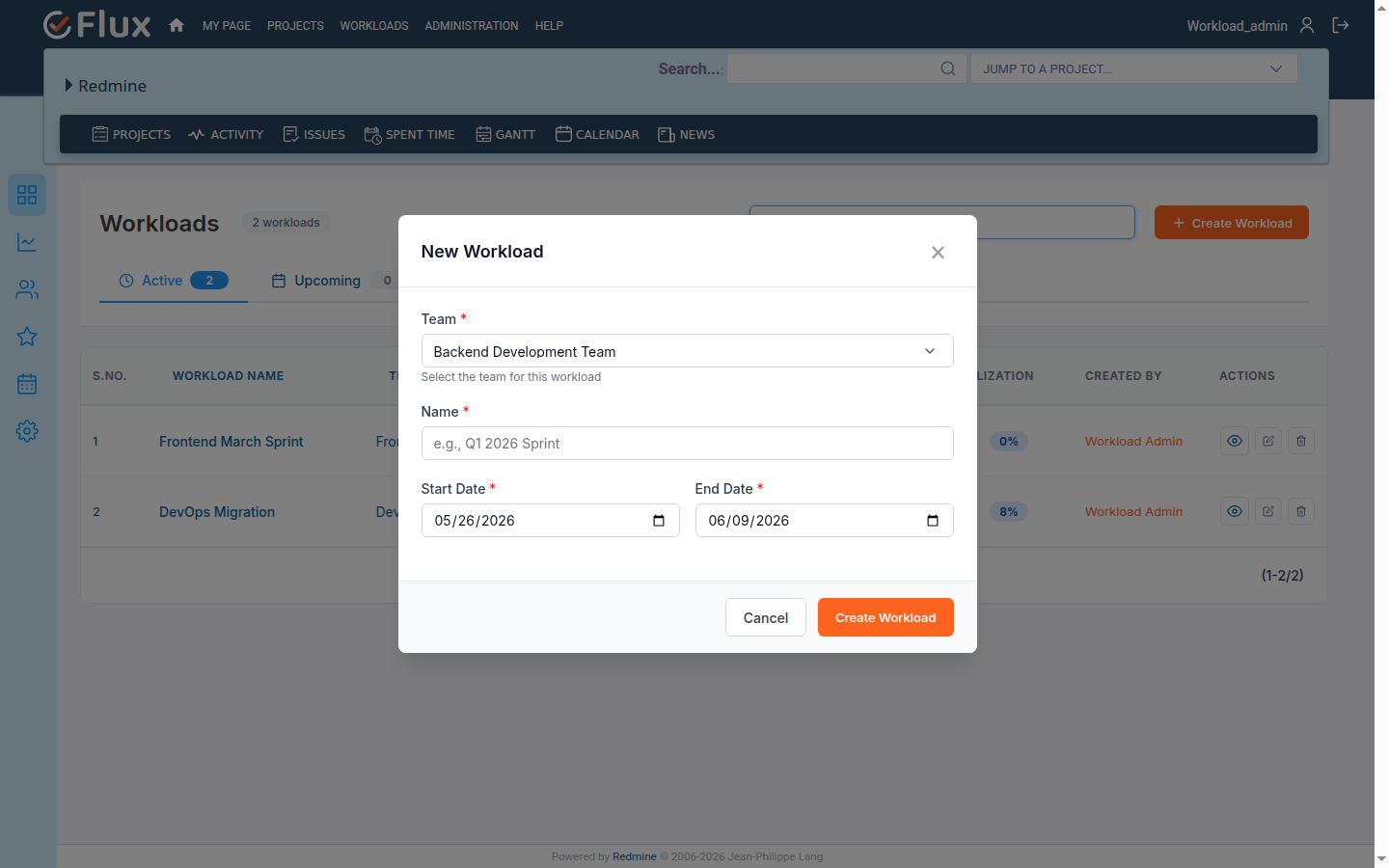Open the DevOps Migration link

click(x=217, y=512)
